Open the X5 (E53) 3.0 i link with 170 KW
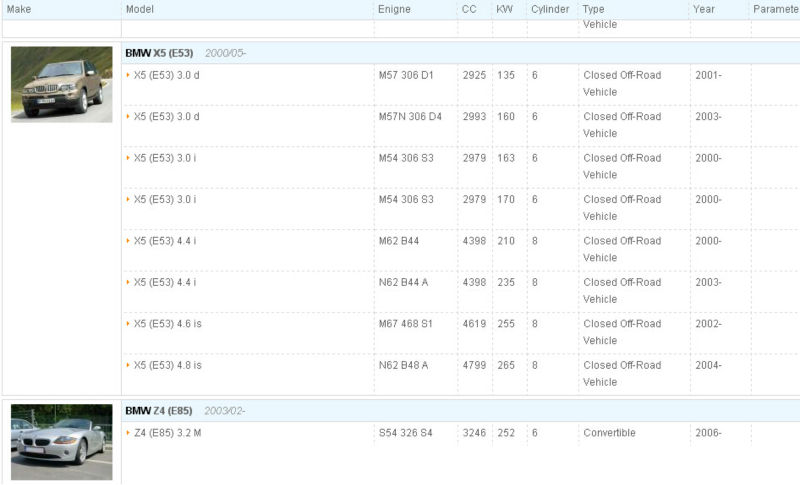Image resolution: width=800 pixels, height=485 pixels. pos(165,199)
